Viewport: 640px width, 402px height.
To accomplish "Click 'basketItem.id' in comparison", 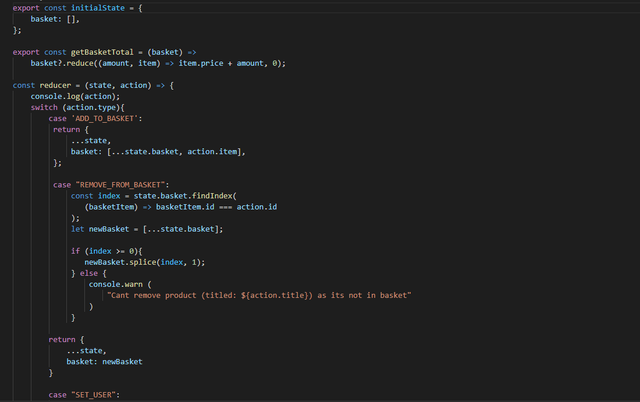I will [185, 207].
